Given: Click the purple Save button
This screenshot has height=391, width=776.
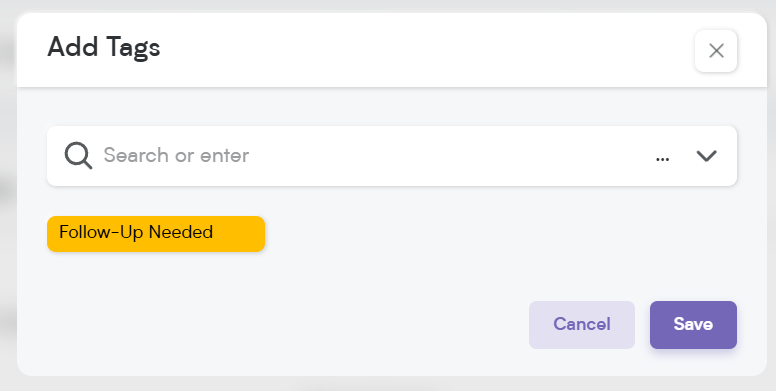Looking at the screenshot, I should pyautogui.click(x=693, y=325).
